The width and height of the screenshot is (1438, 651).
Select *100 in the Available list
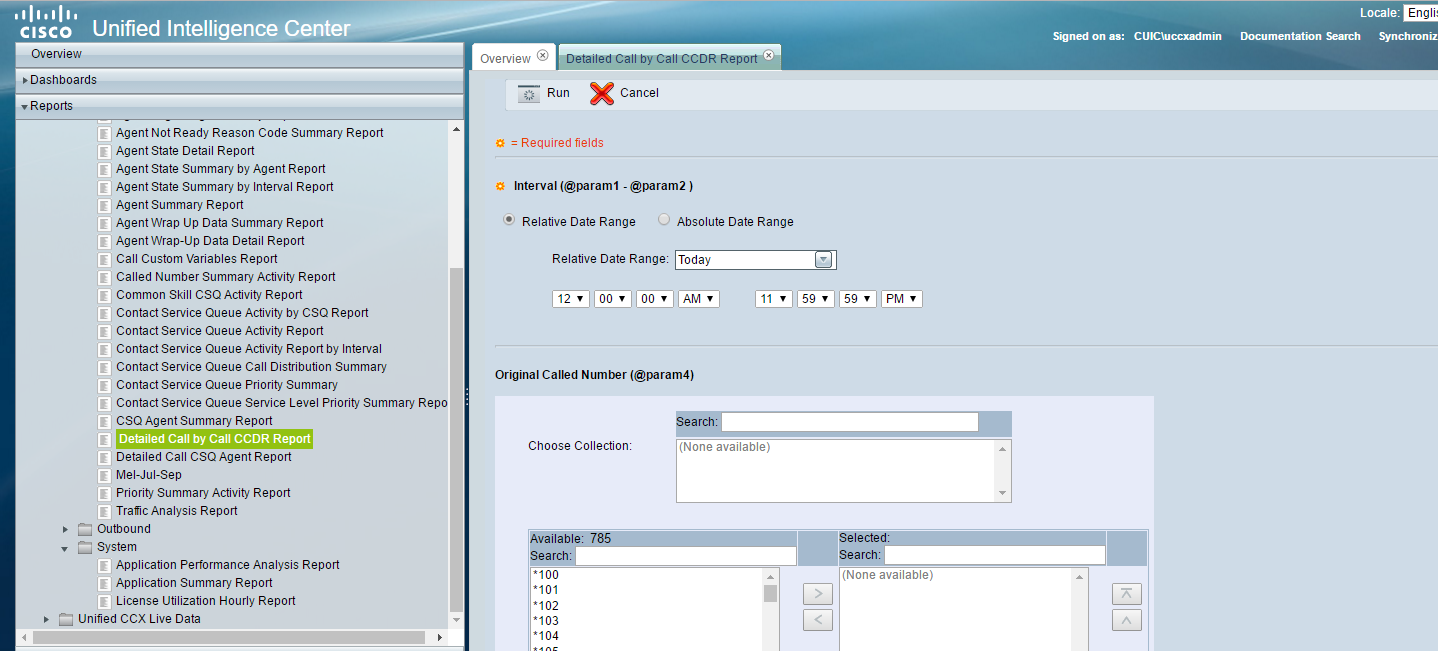point(546,575)
